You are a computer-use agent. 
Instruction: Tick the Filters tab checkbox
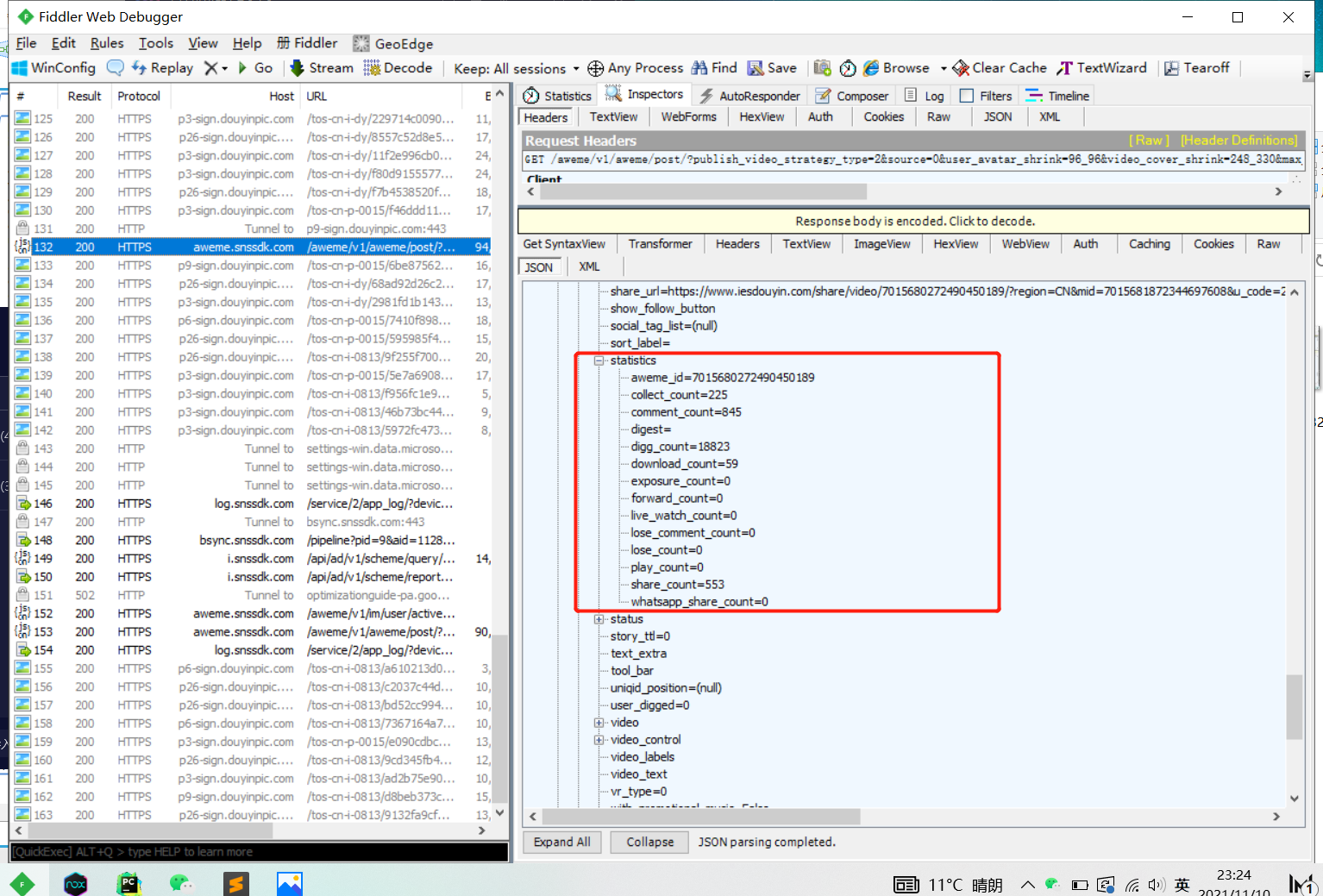point(967,96)
